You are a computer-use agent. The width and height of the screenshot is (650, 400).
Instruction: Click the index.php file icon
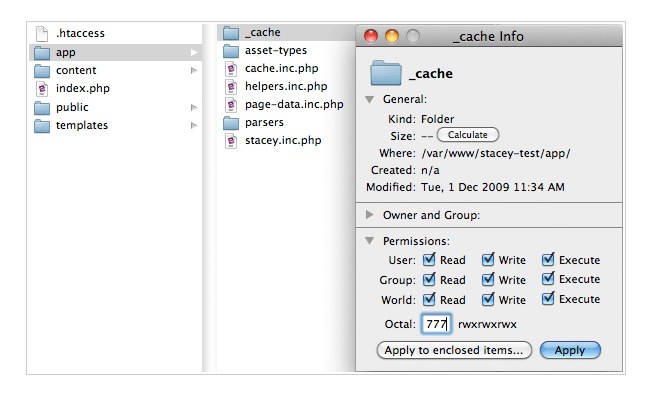[42, 89]
